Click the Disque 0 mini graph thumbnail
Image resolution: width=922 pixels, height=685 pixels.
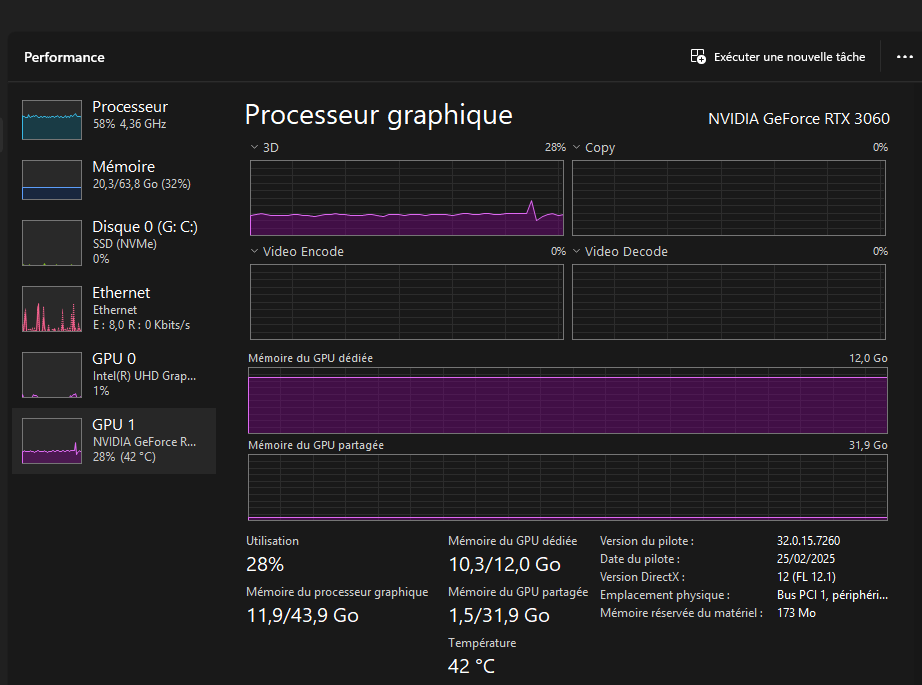point(52,243)
